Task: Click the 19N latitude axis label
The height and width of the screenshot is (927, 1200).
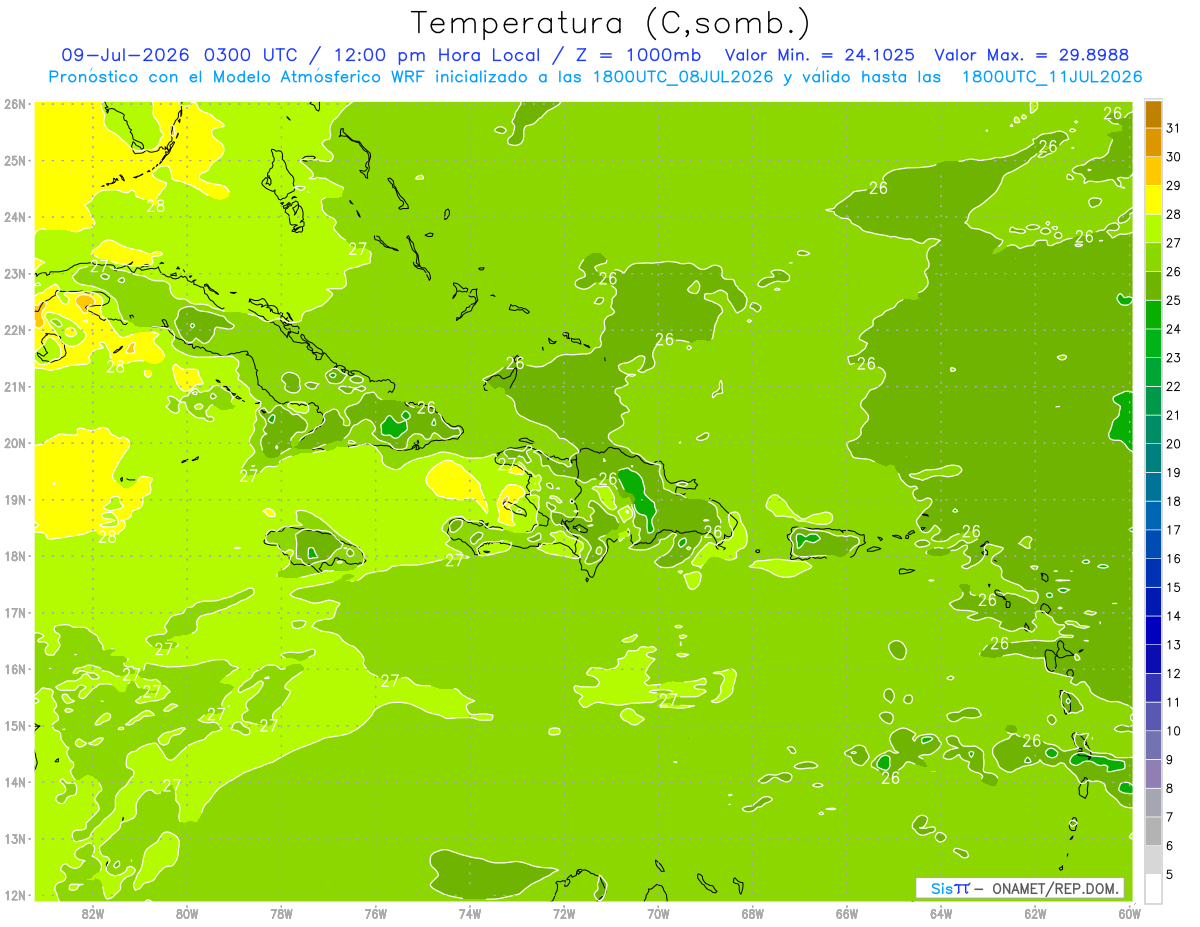Action: [15, 500]
